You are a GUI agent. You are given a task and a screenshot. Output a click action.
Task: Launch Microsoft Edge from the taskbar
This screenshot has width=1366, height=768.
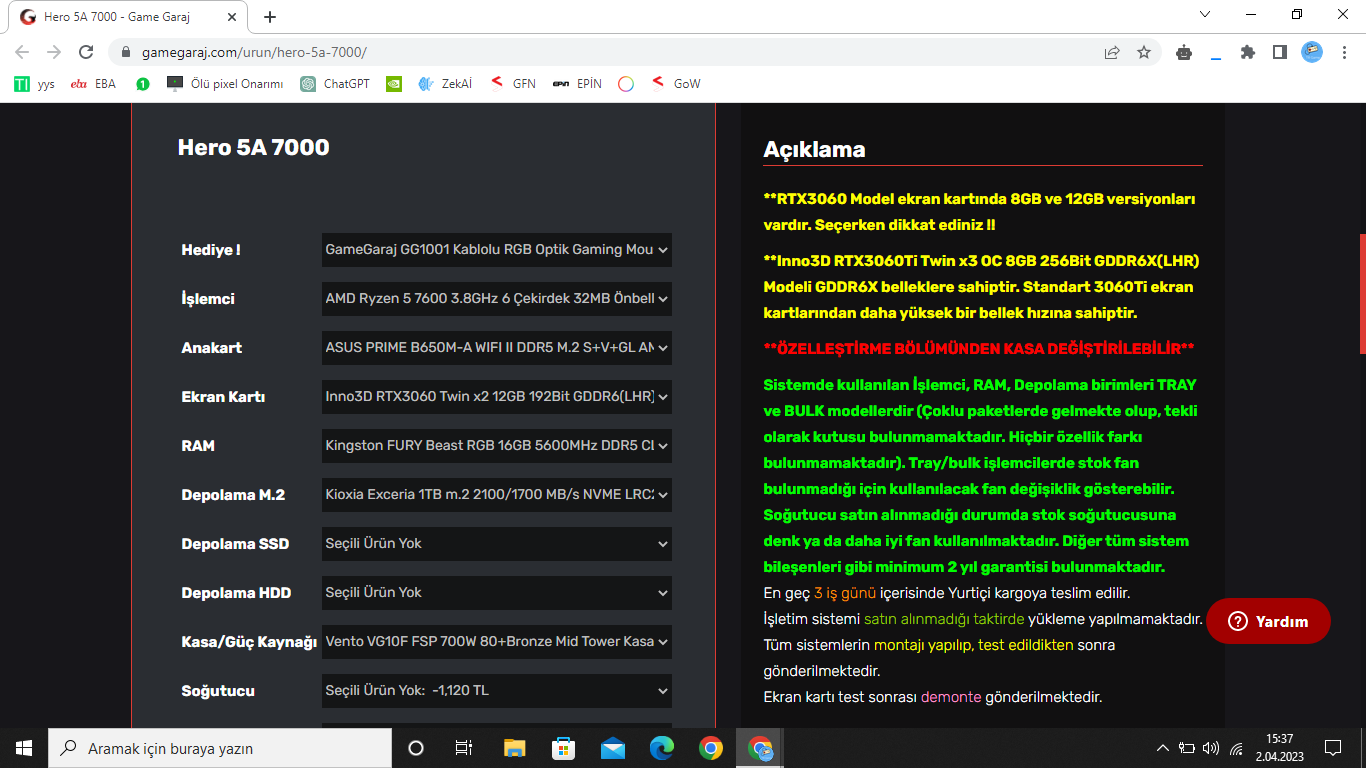tap(662, 748)
